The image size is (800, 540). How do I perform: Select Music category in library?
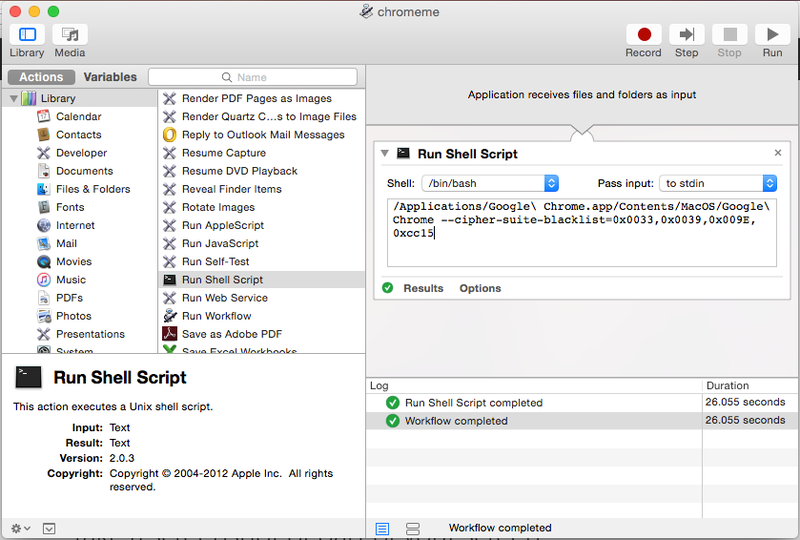coord(71,280)
